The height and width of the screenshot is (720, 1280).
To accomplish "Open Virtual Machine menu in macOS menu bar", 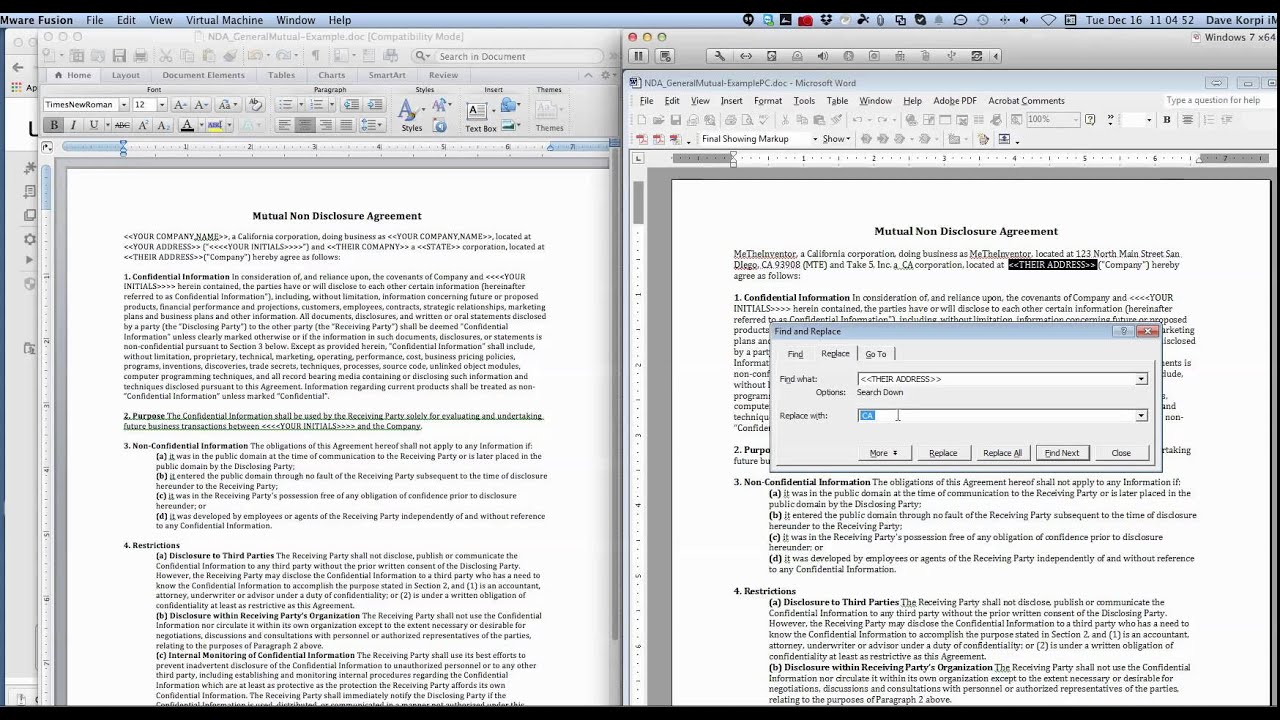I will point(224,20).
